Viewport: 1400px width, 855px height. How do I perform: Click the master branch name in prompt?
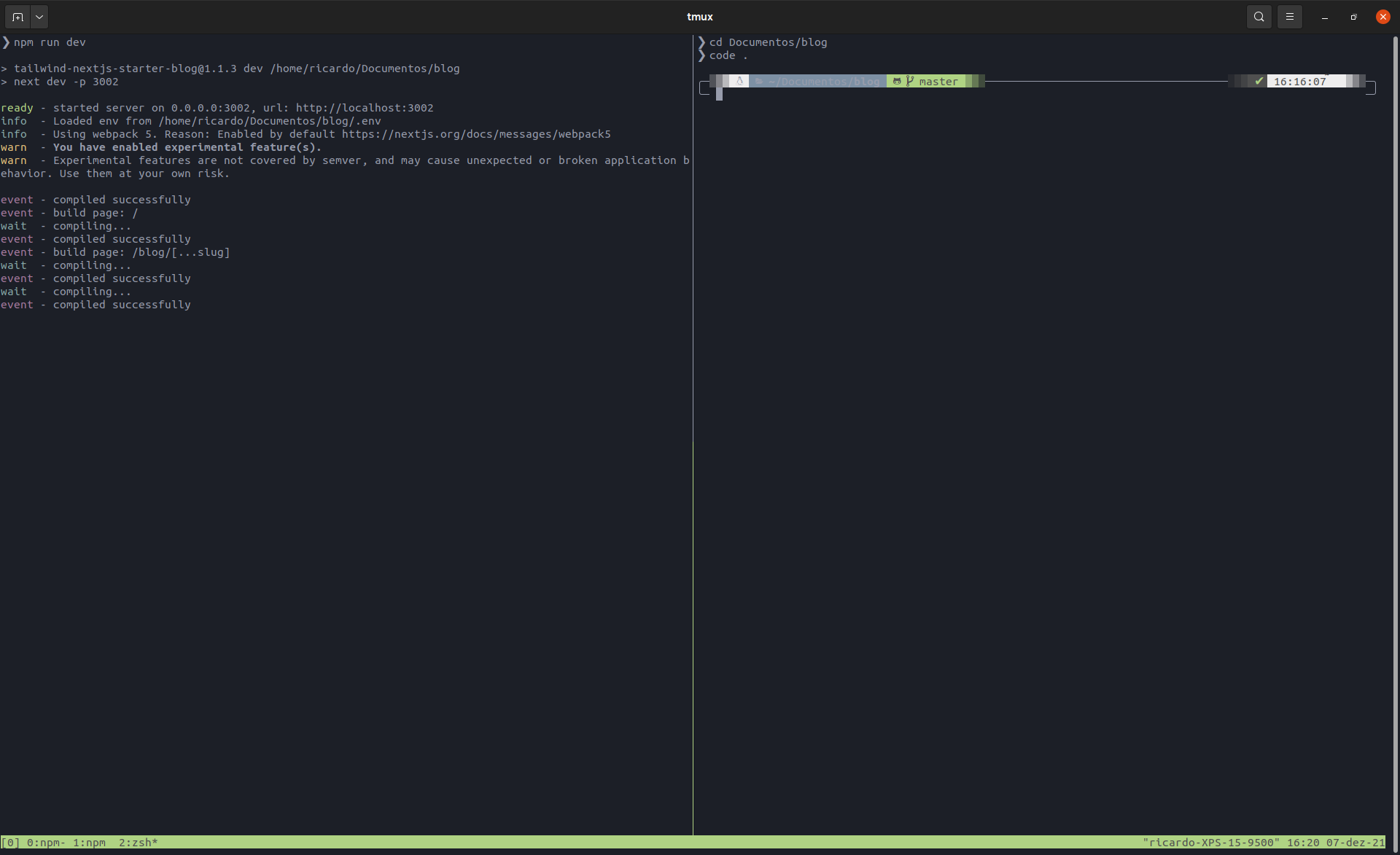click(938, 82)
